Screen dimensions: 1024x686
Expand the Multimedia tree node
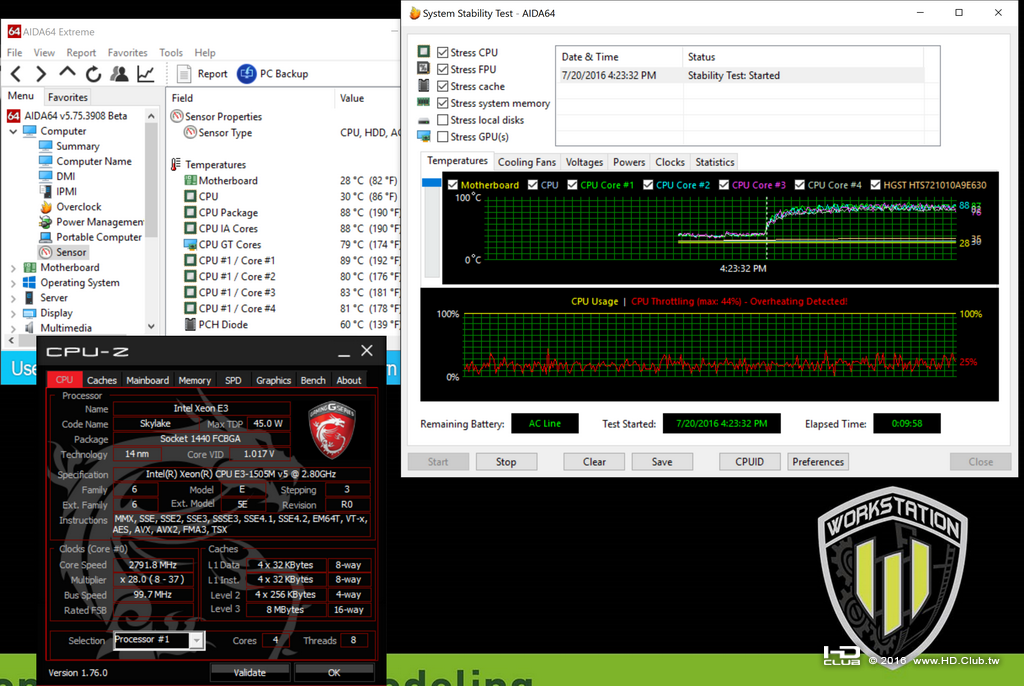pos(13,328)
